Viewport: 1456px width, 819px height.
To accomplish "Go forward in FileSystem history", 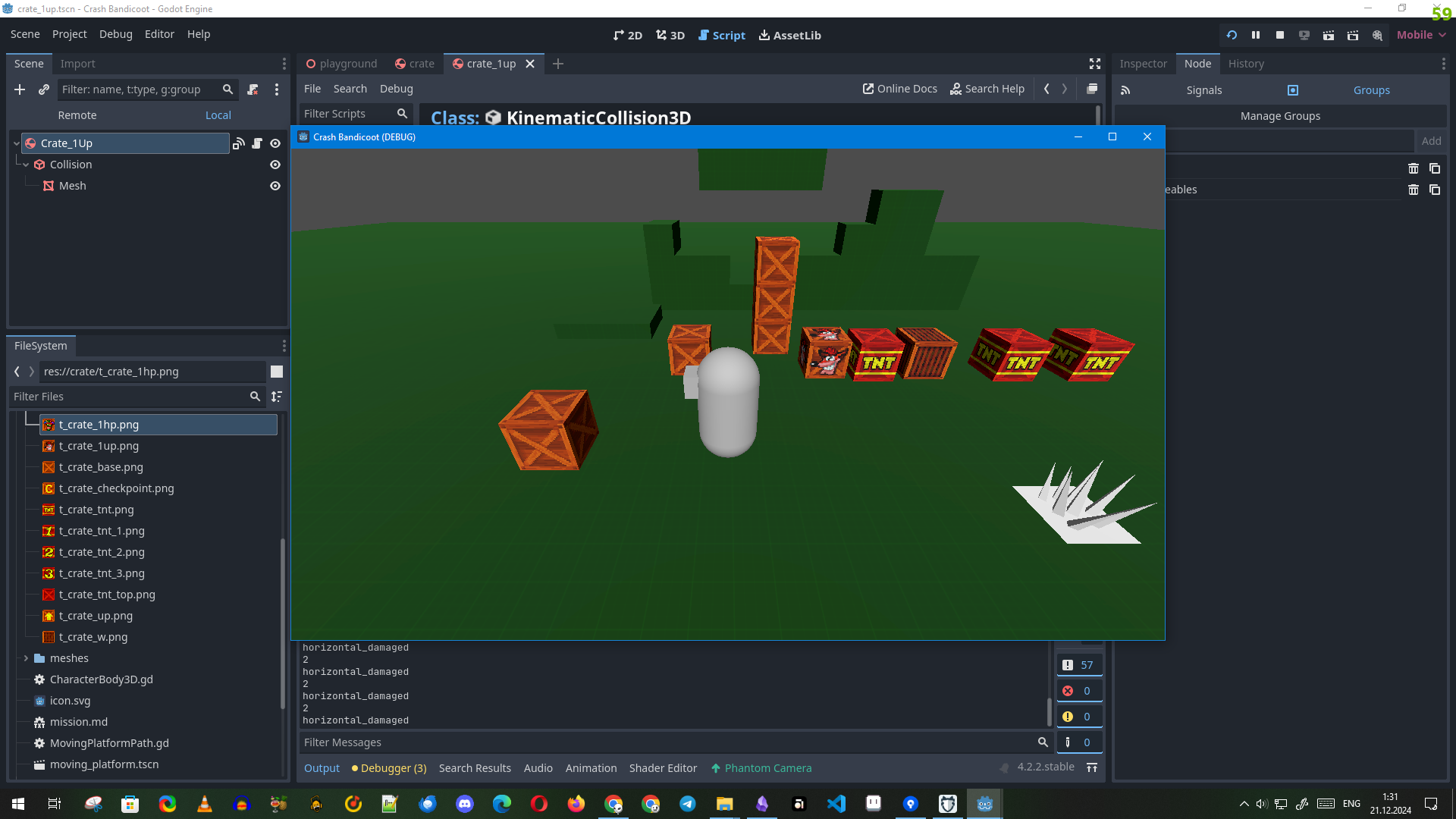I will 31,372.
